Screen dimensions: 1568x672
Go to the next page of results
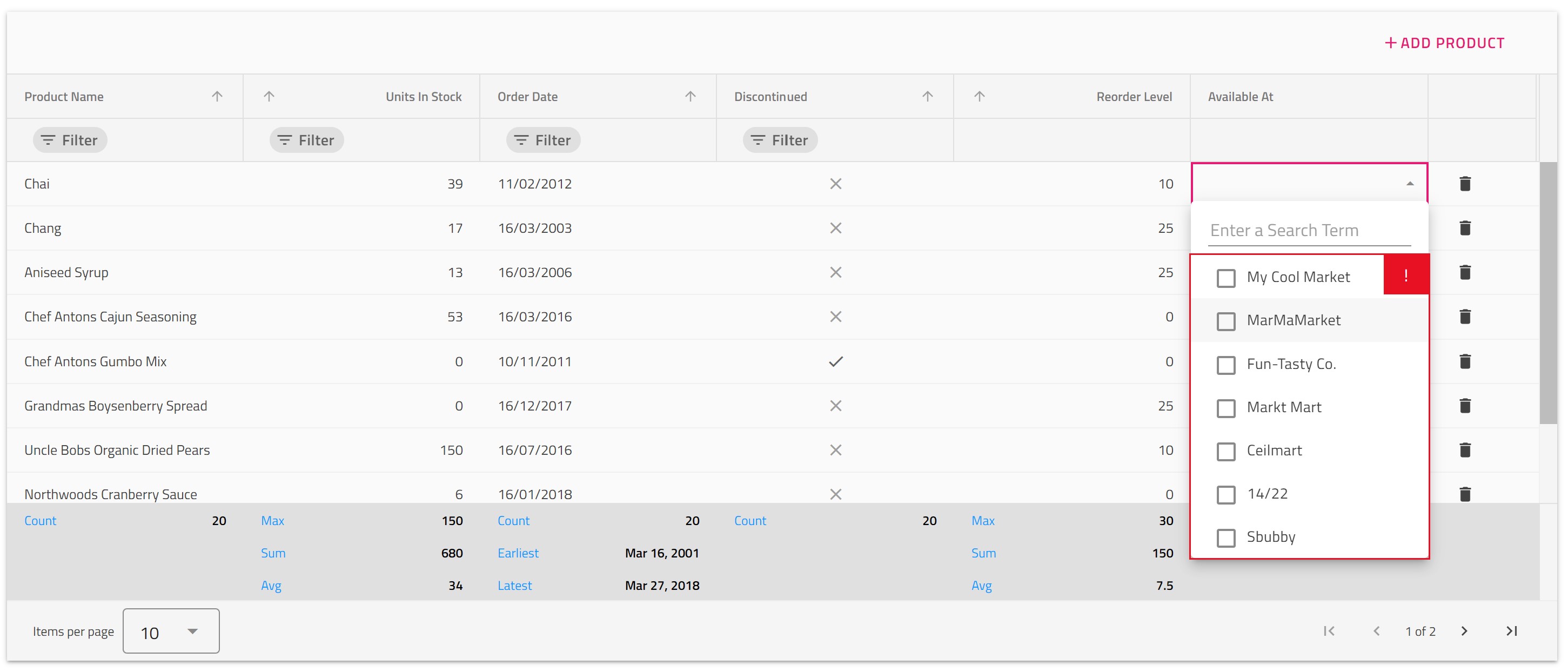(x=1464, y=631)
